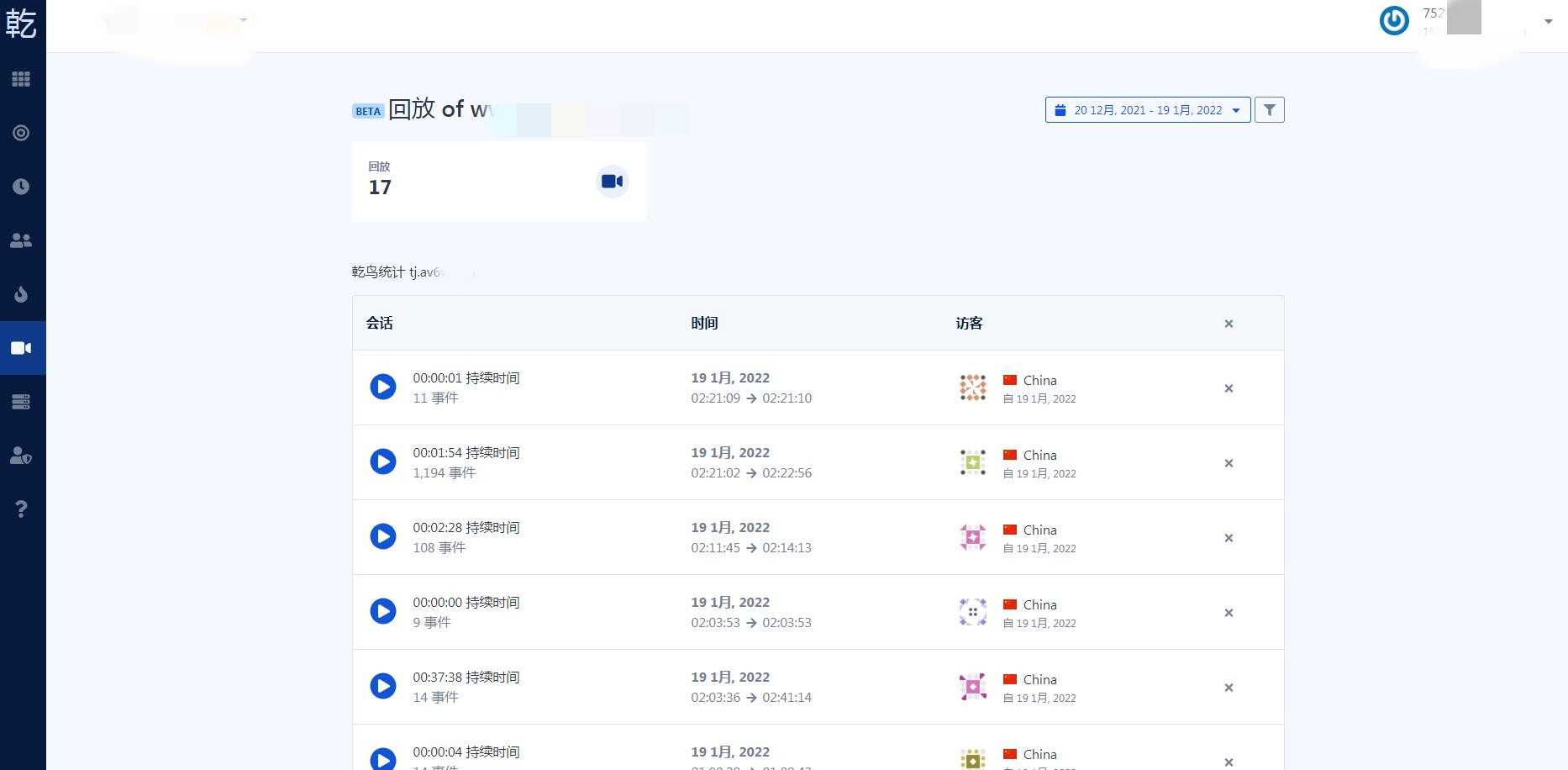Open the realtime target icon in sidebar
Viewport: 1568px width, 770px height.
21,133
